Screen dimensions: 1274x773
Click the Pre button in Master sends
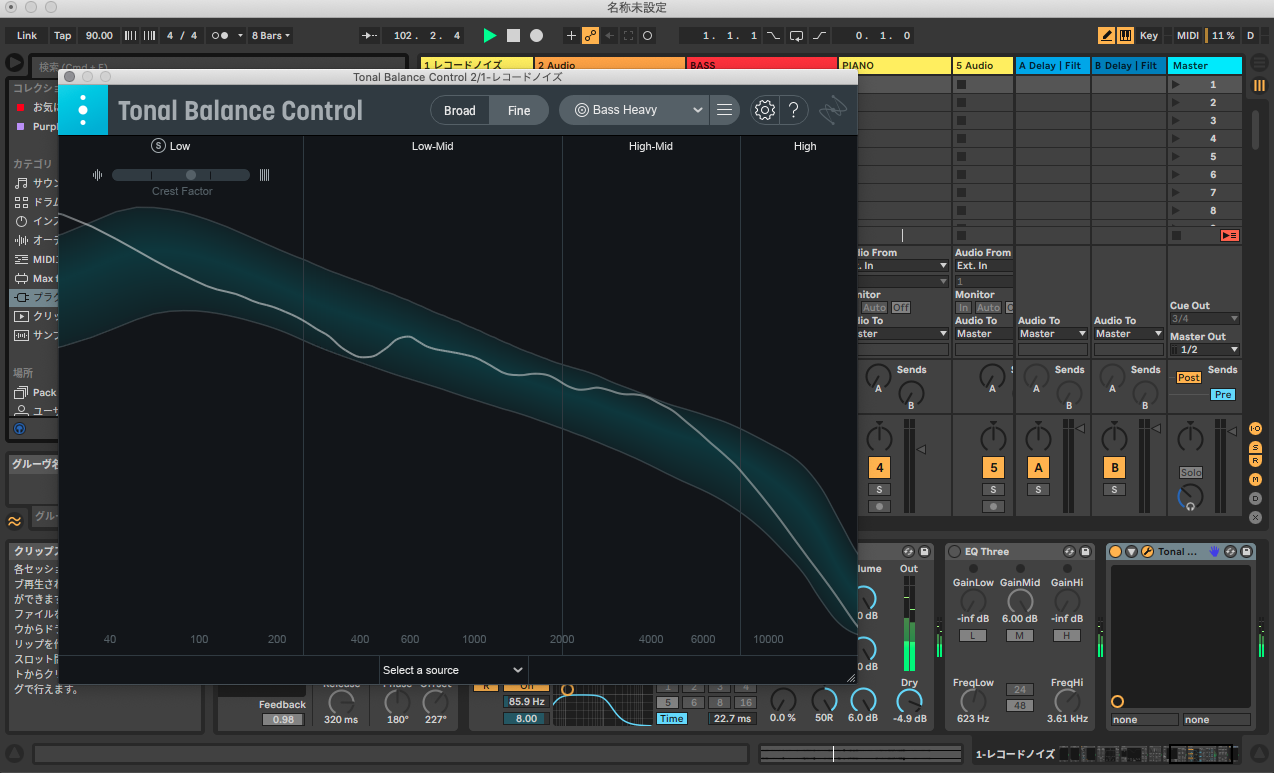[1222, 395]
